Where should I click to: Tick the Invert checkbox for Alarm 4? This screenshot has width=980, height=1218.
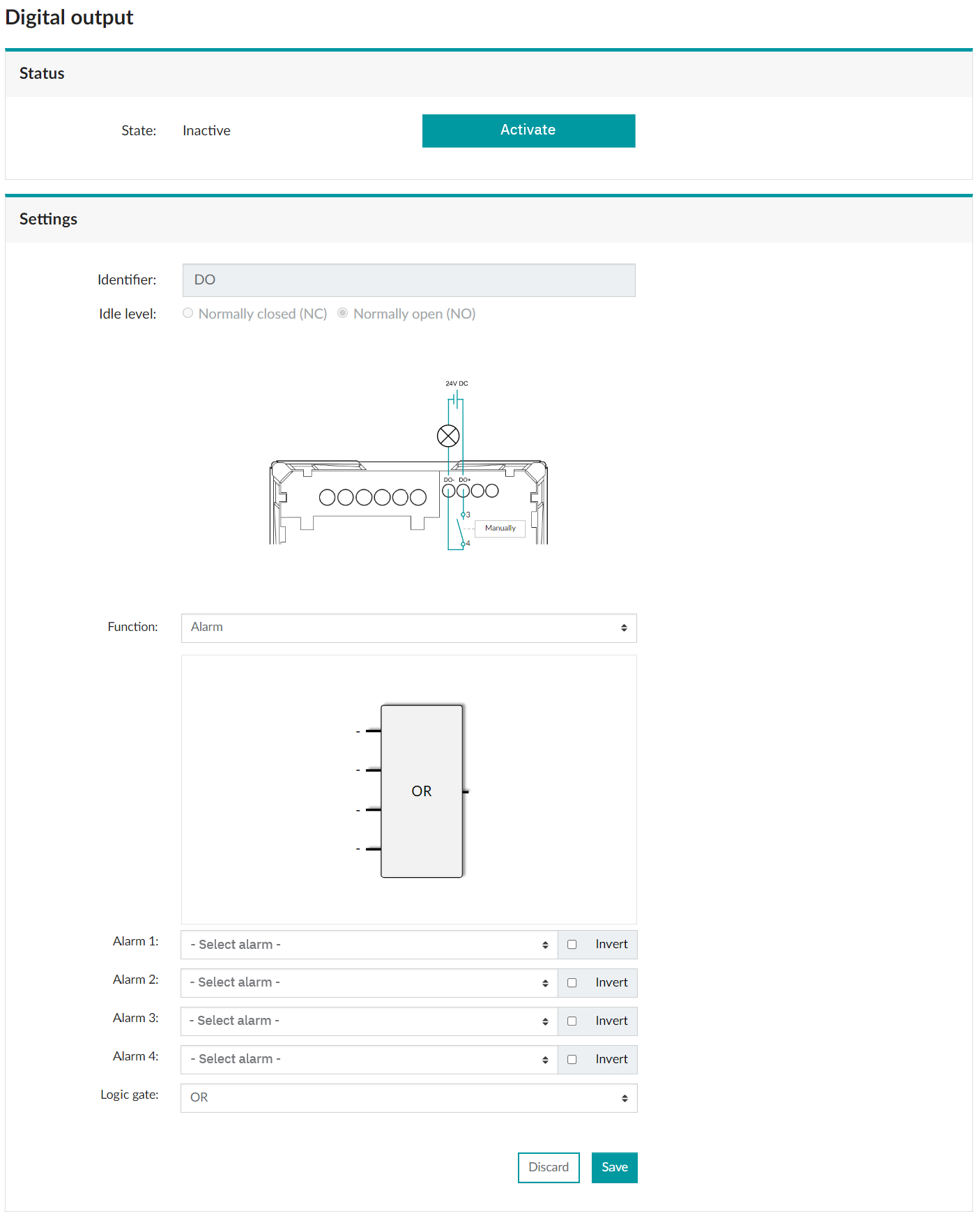pos(572,1060)
